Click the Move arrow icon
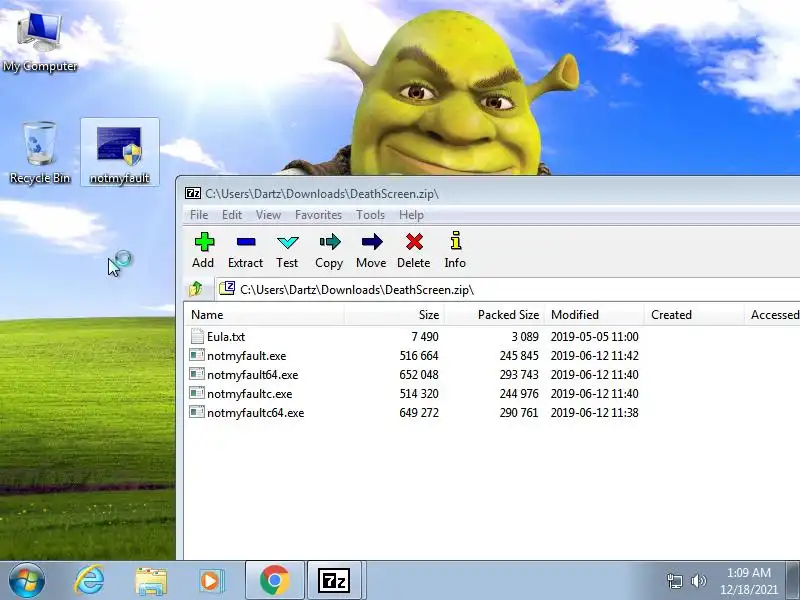 pyautogui.click(x=372, y=242)
